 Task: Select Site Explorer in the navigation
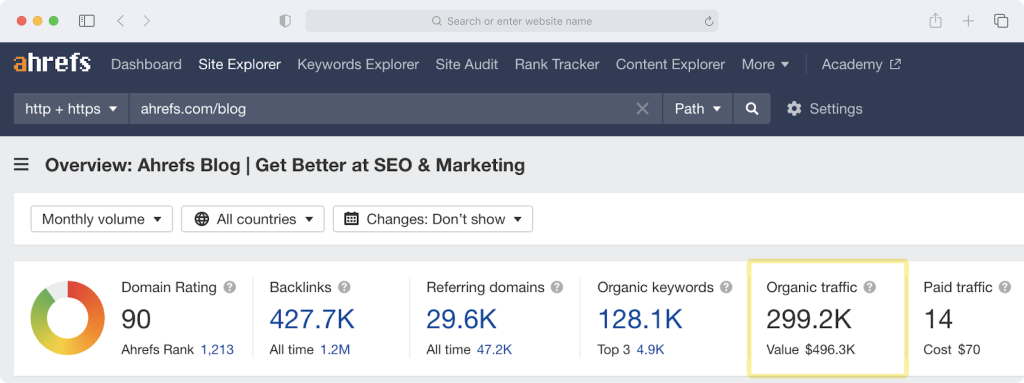pyautogui.click(x=240, y=64)
